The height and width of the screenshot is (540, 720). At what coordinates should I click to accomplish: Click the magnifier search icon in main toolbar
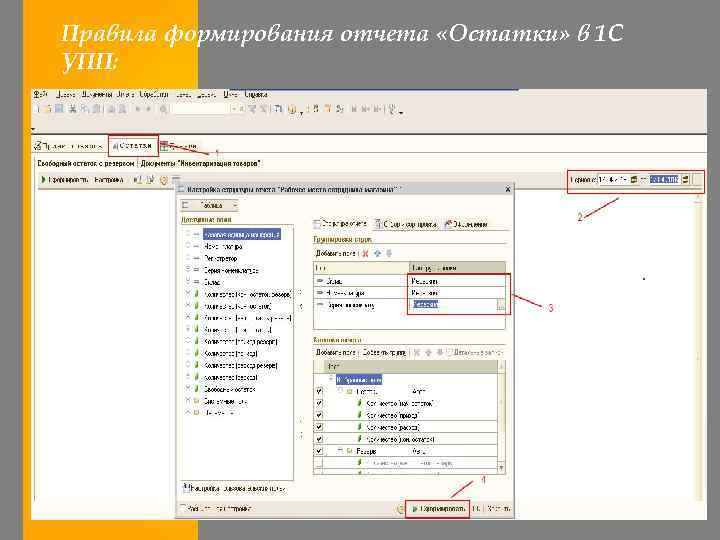tap(163, 109)
